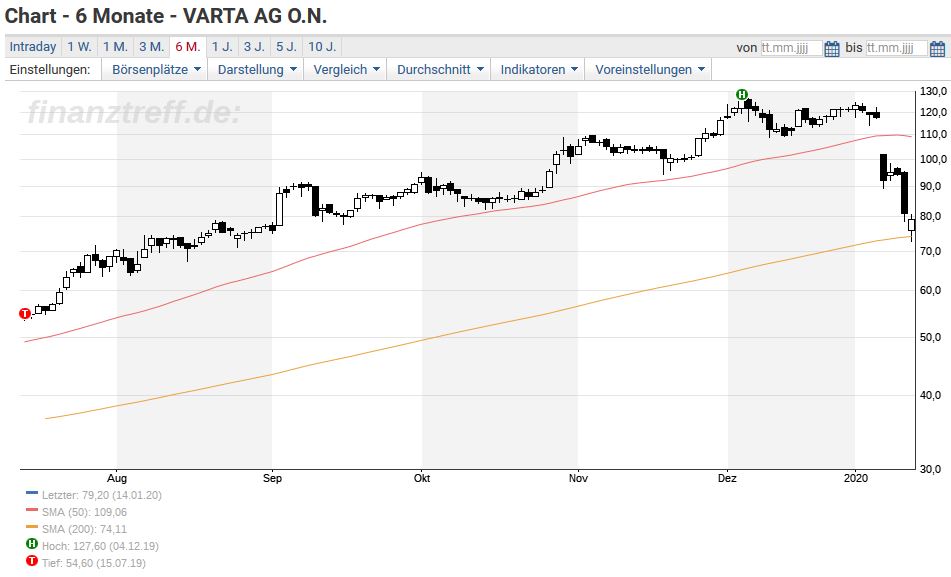
Task: Expand the Vergleich dropdown
Action: pos(346,70)
